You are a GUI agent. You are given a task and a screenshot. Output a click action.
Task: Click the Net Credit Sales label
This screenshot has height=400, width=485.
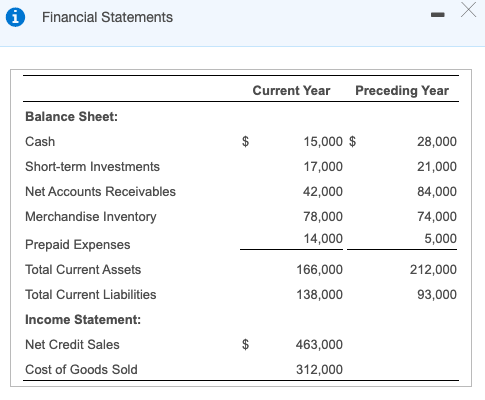(x=72, y=345)
